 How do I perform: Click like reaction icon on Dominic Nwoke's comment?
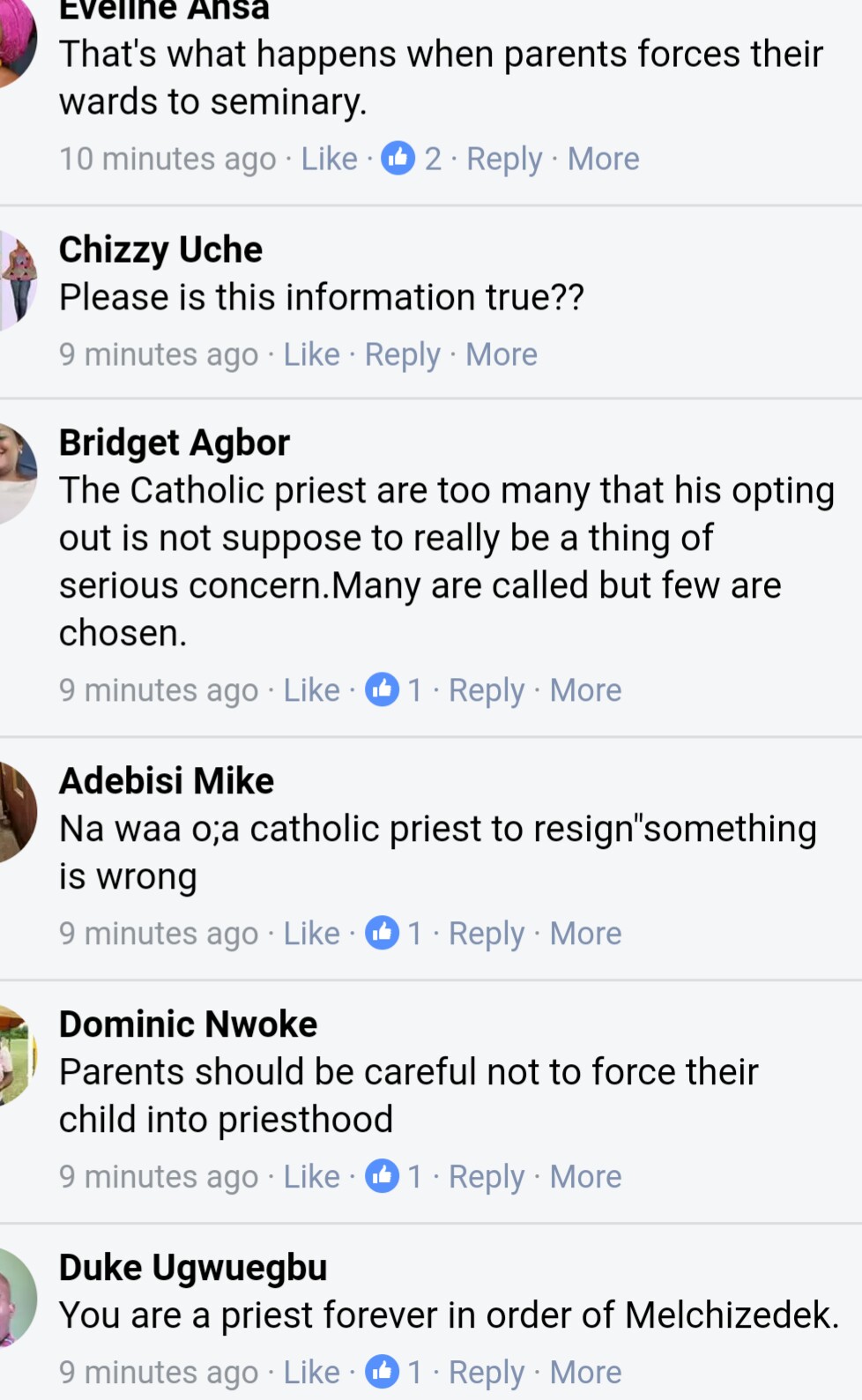[x=382, y=1176]
